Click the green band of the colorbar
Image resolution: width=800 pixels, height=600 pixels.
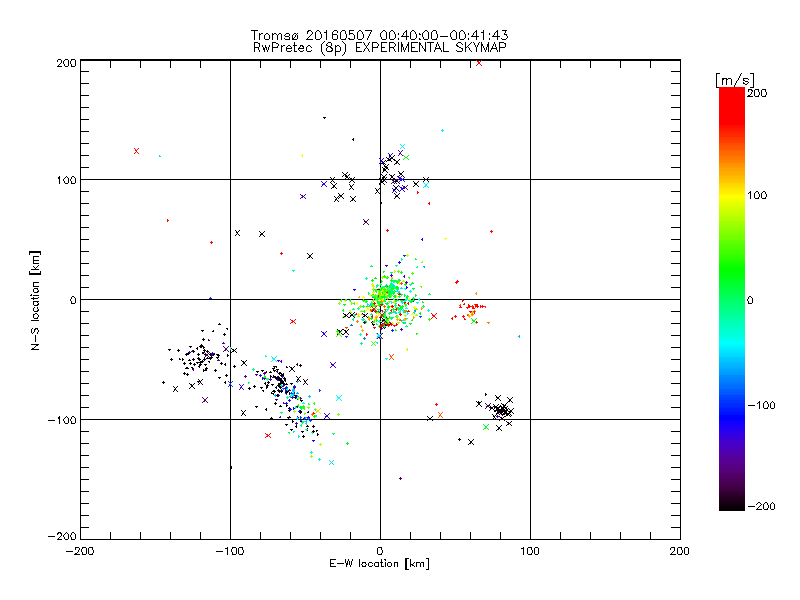[x=732, y=270]
